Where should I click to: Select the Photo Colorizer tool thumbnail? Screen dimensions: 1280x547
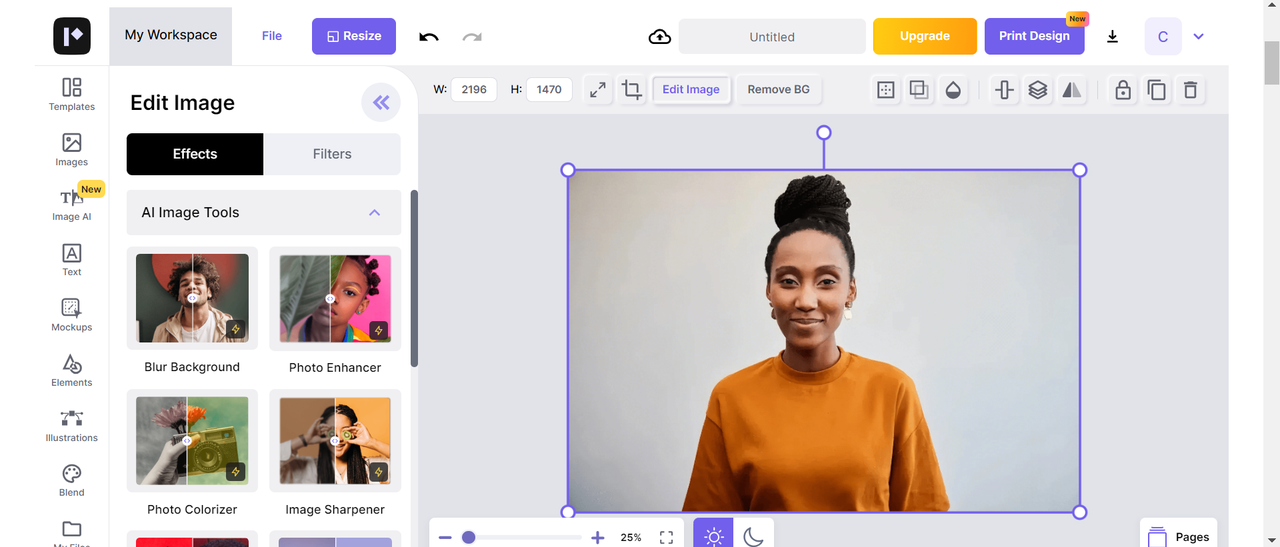pyautogui.click(x=192, y=441)
